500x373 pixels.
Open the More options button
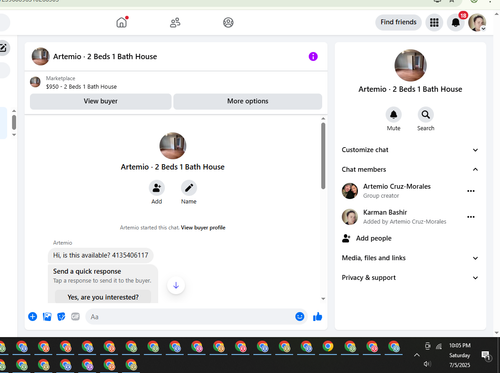[x=248, y=101]
